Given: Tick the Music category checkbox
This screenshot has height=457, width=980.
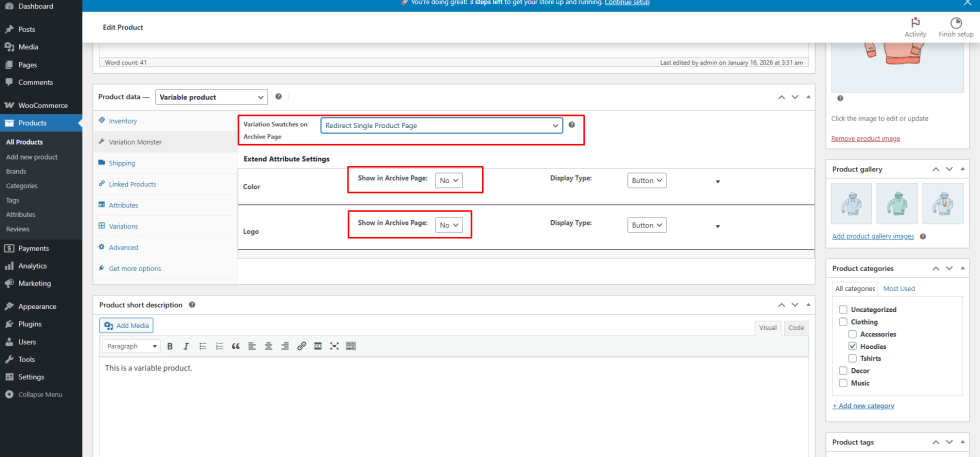Looking at the screenshot, I should tap(843, 382).
